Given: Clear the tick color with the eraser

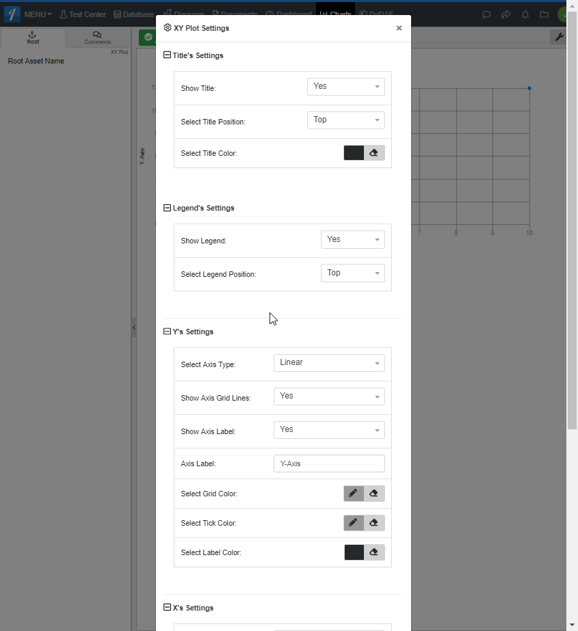Looking at the screenshot, I should pos(374,523).
